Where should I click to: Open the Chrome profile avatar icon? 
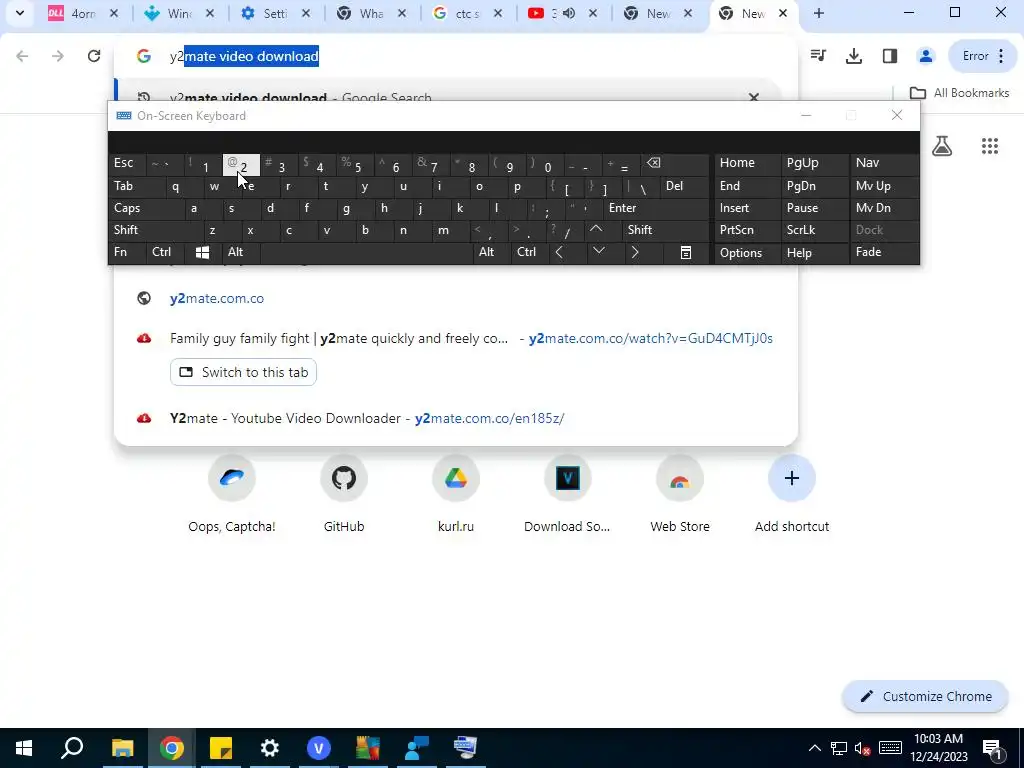[x=925, y=56]
